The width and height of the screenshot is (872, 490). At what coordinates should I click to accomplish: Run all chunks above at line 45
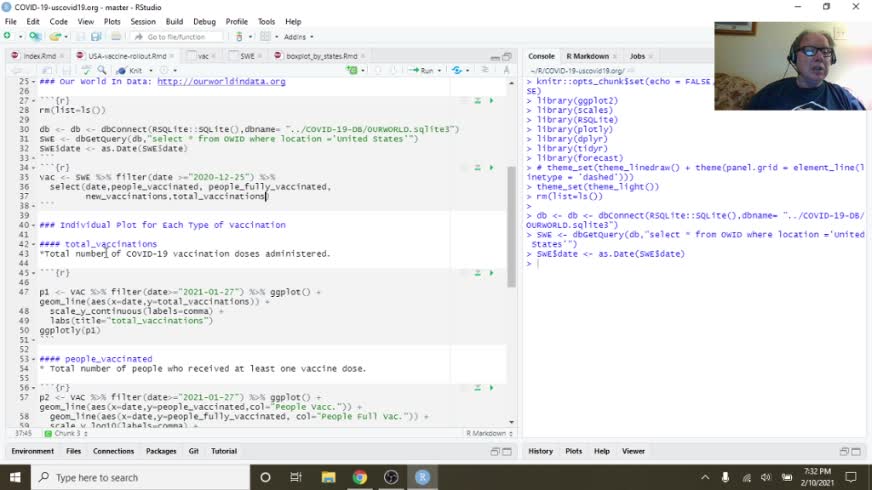(477, 273)
